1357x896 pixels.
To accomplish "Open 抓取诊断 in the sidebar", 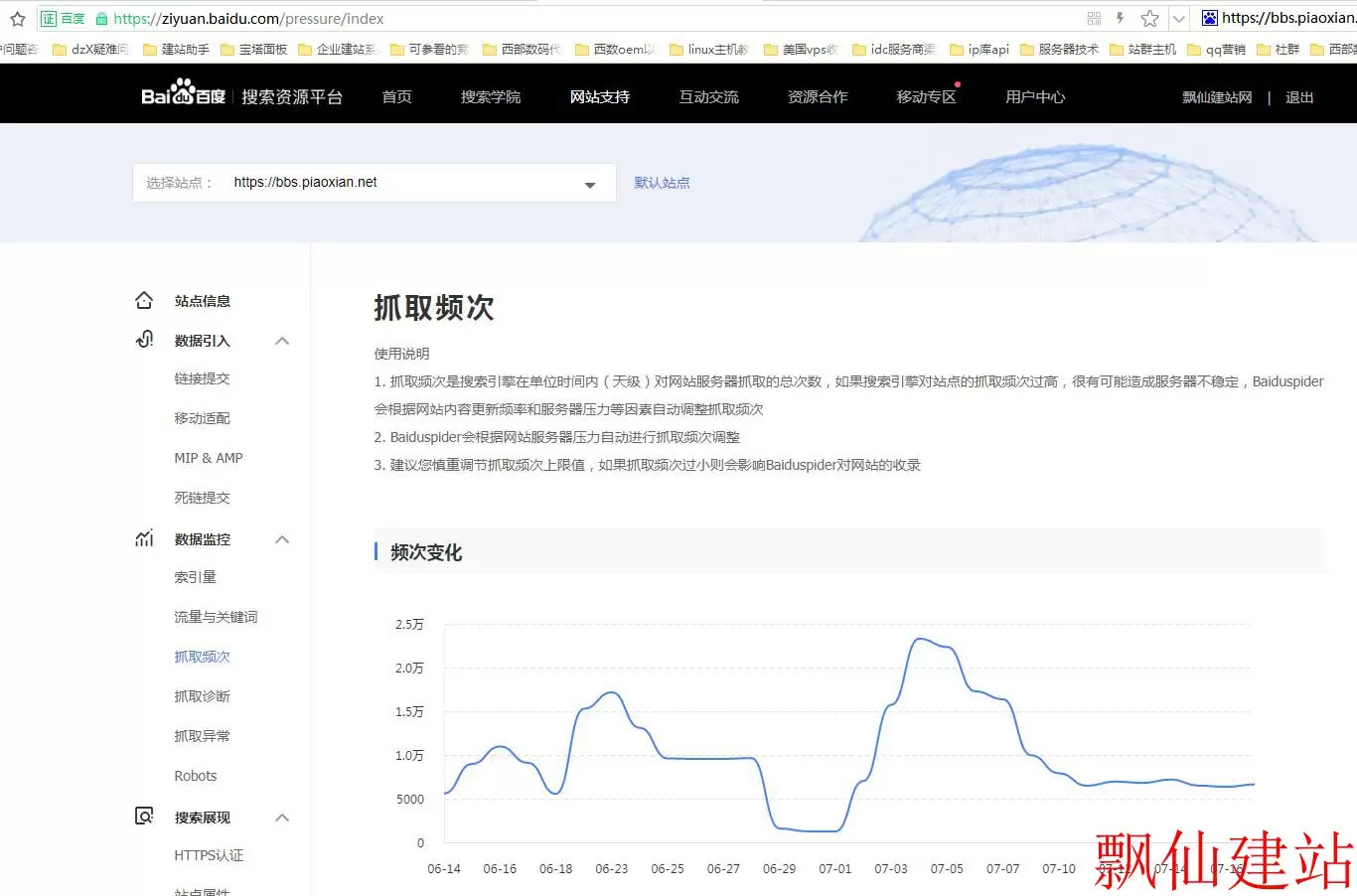I will pyautogui.click(x=203, y=696).
